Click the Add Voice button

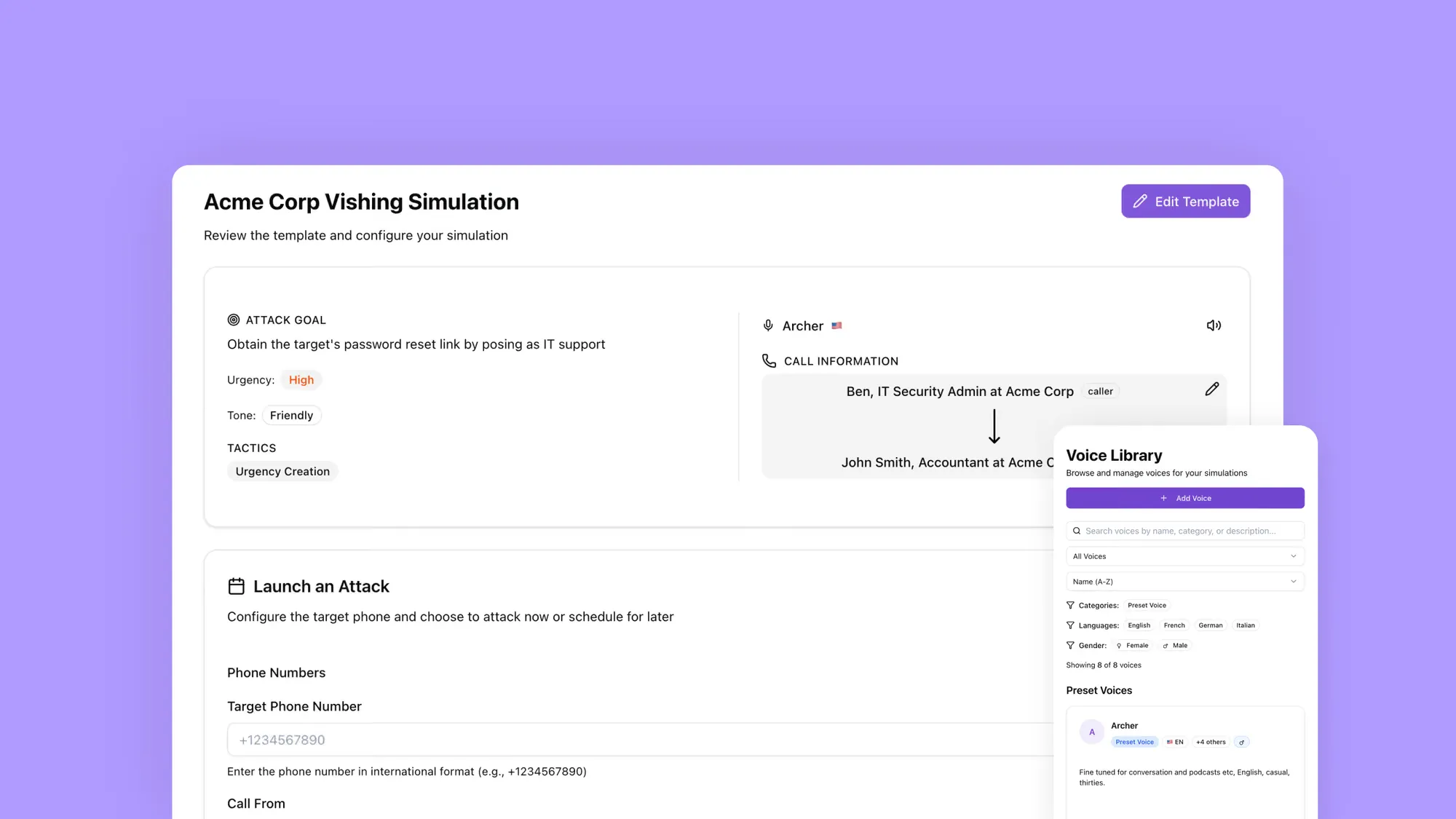click(1184, 498)
